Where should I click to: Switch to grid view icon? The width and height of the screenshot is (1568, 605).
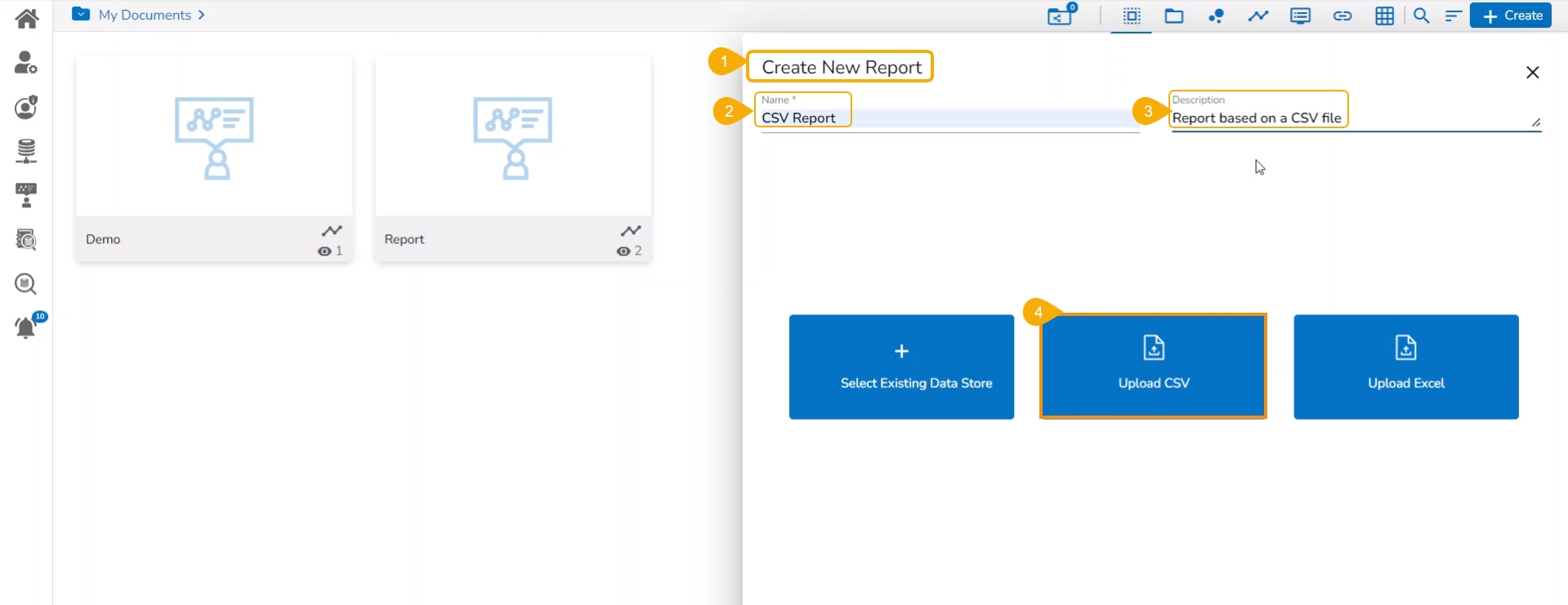pos(1385,16)
